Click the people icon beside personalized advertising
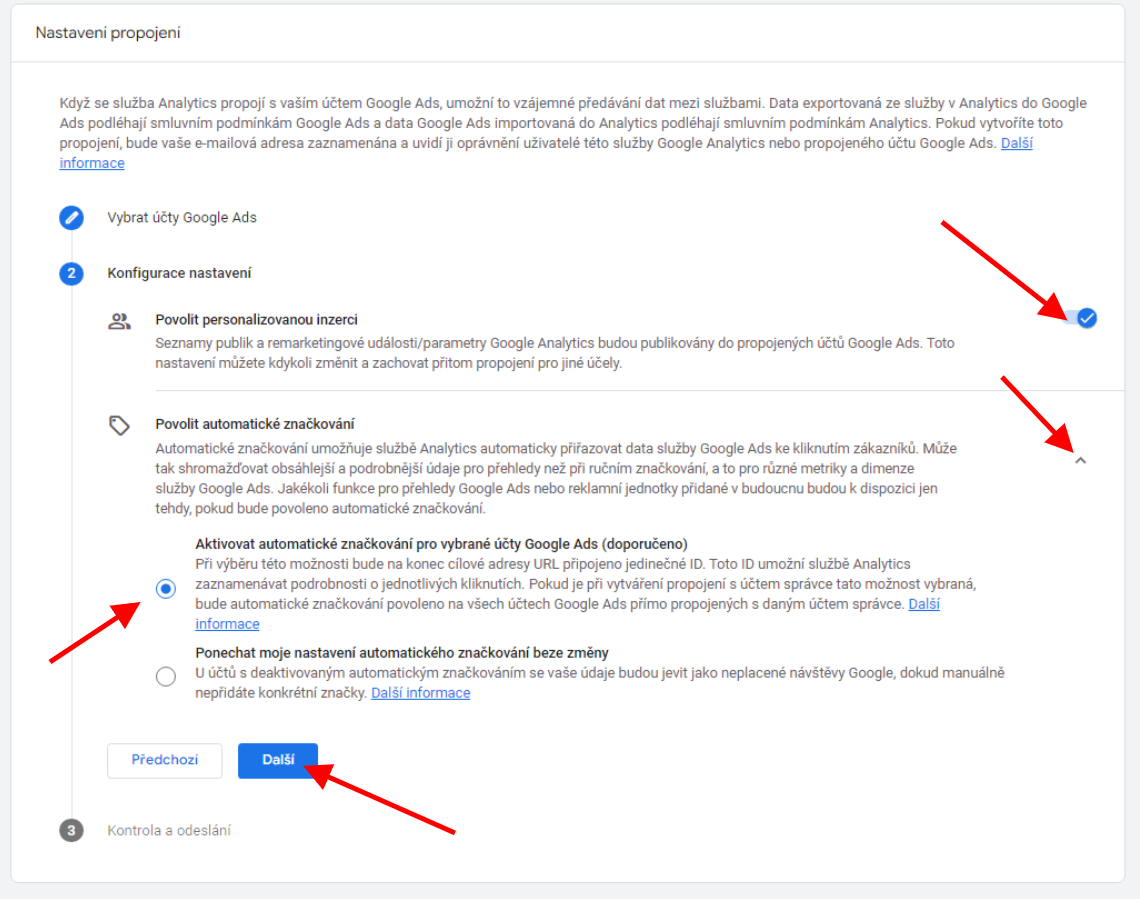 click(x=119, y=321)
